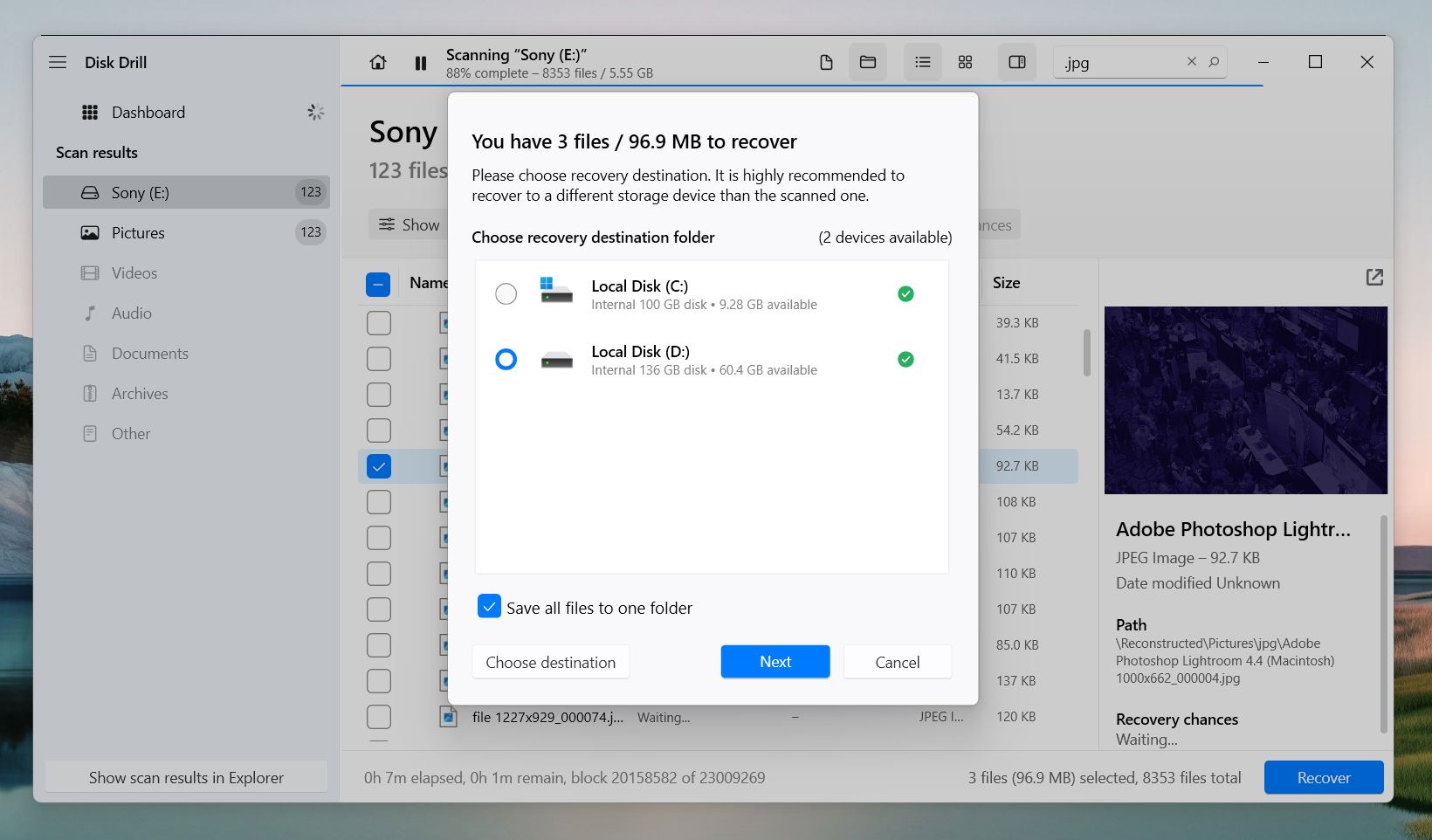Image resolution: width=1432 pixels, height=840 pixels.
Task: Select Local Disk (D:) radio button
Action: pyautogui.click(x=506, y=359)
